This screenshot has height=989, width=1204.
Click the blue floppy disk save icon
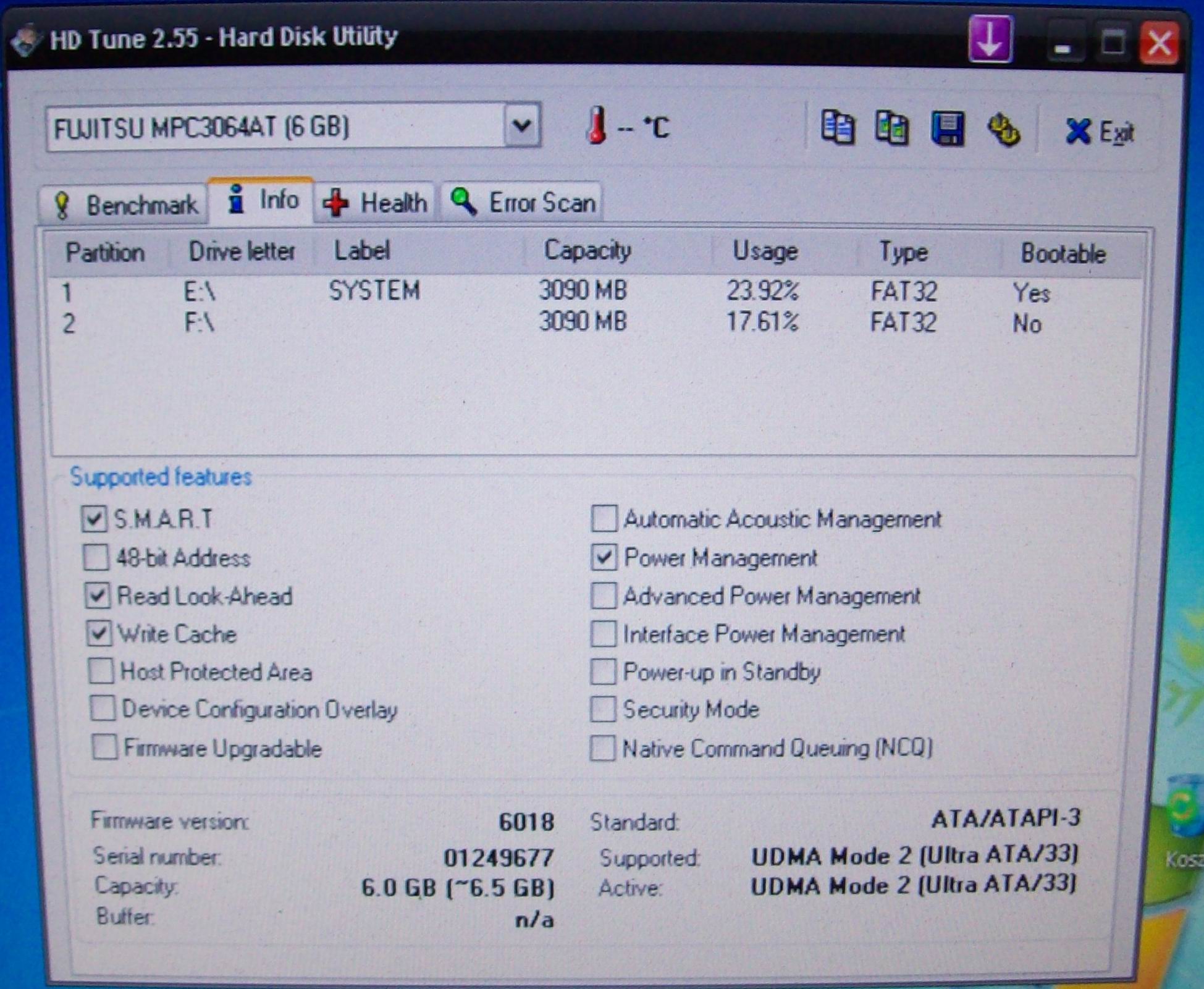(x=948, y=128)
